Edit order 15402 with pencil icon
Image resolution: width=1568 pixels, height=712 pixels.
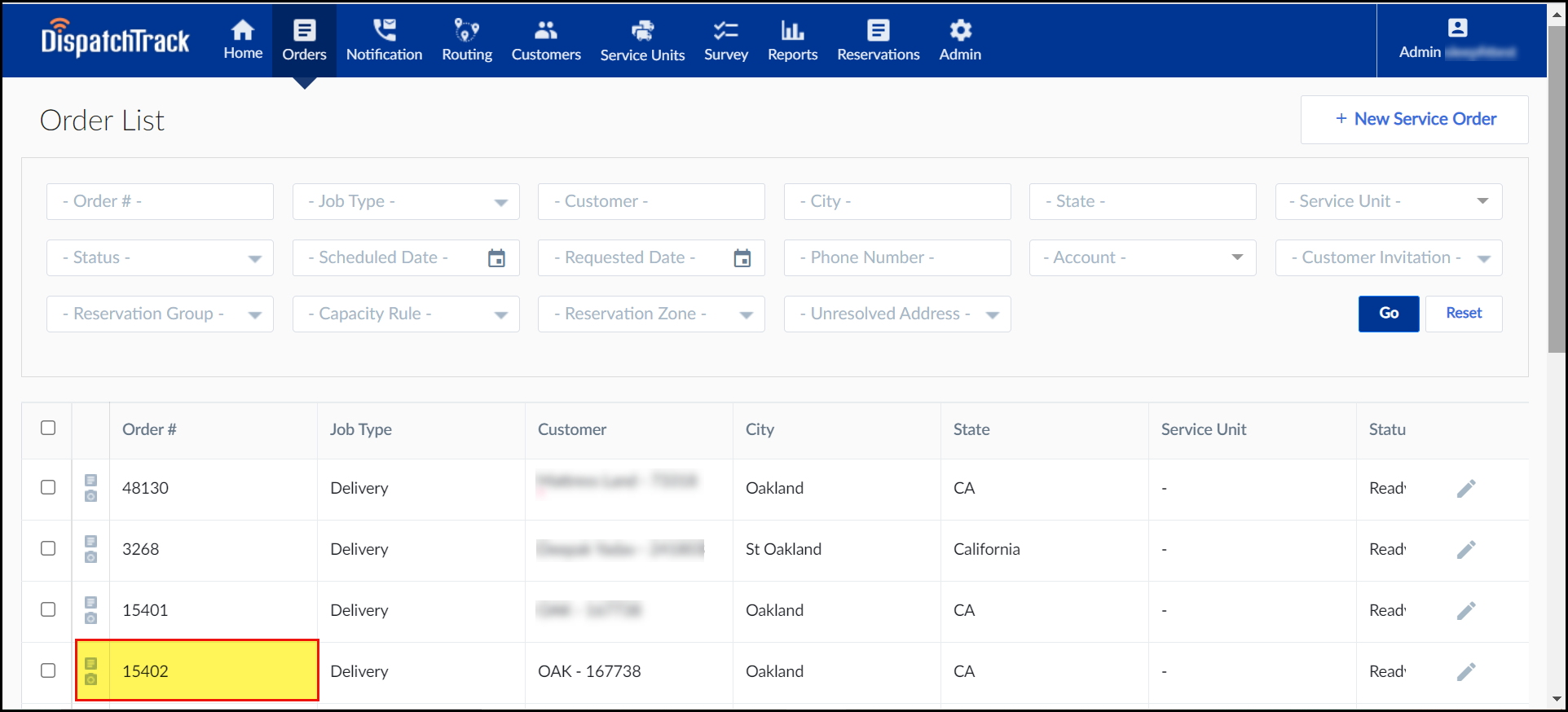[1466, 672]
